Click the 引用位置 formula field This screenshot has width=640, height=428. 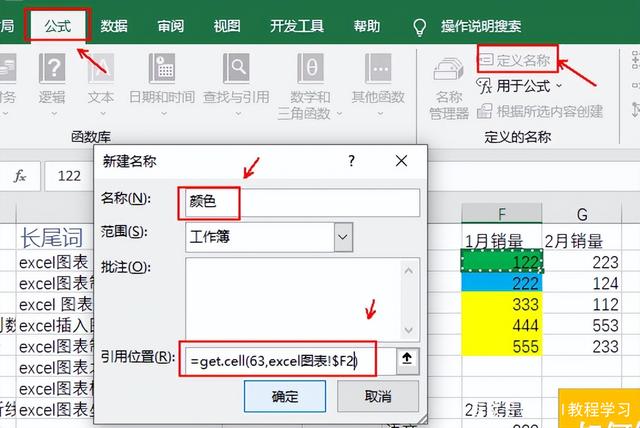coord(290,361)
